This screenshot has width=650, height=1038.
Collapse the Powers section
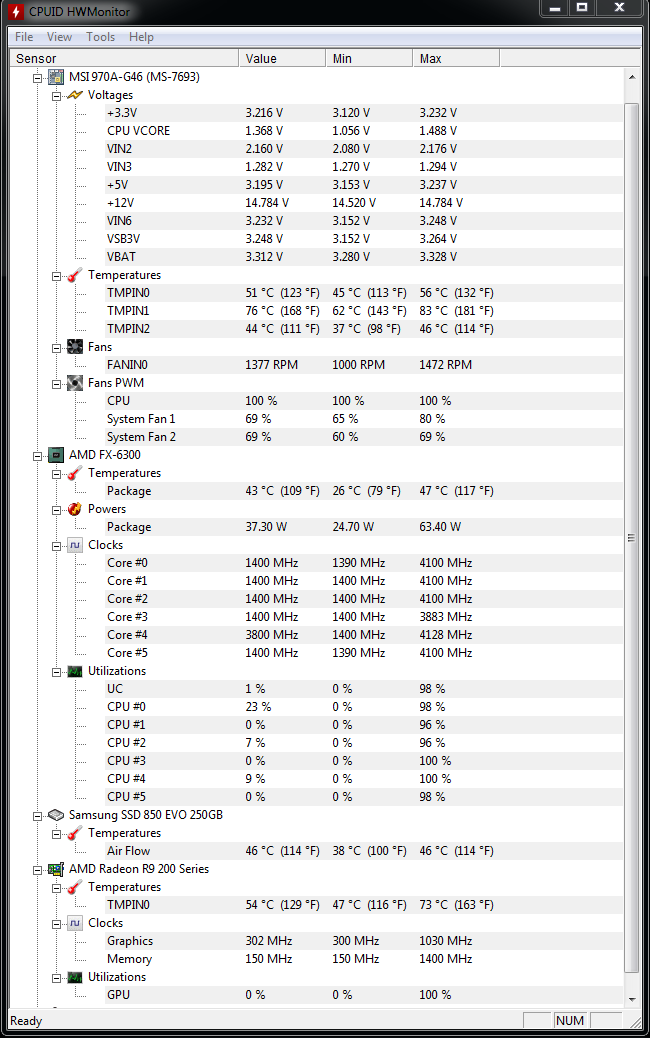pos(56,509)
